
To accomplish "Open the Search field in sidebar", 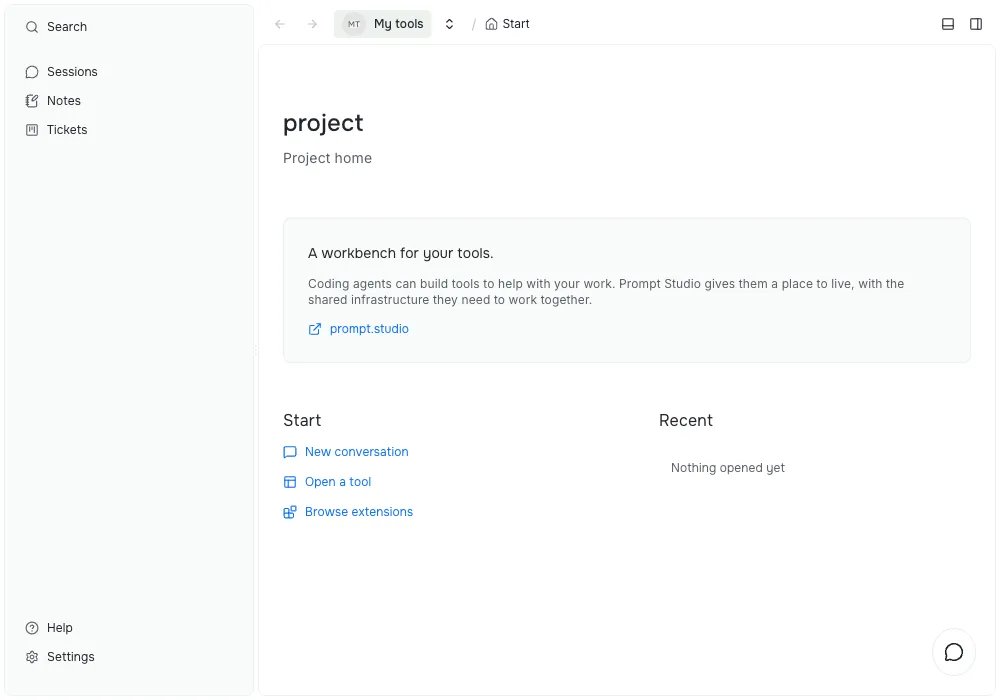I will click(x=129, y=27).
